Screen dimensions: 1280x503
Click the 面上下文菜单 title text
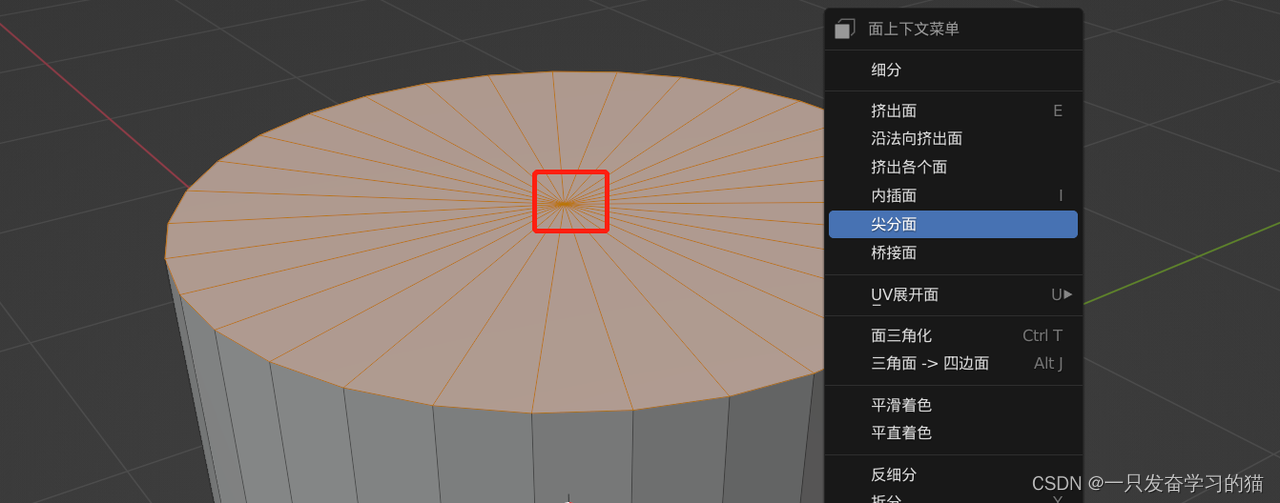coord(914,29)
